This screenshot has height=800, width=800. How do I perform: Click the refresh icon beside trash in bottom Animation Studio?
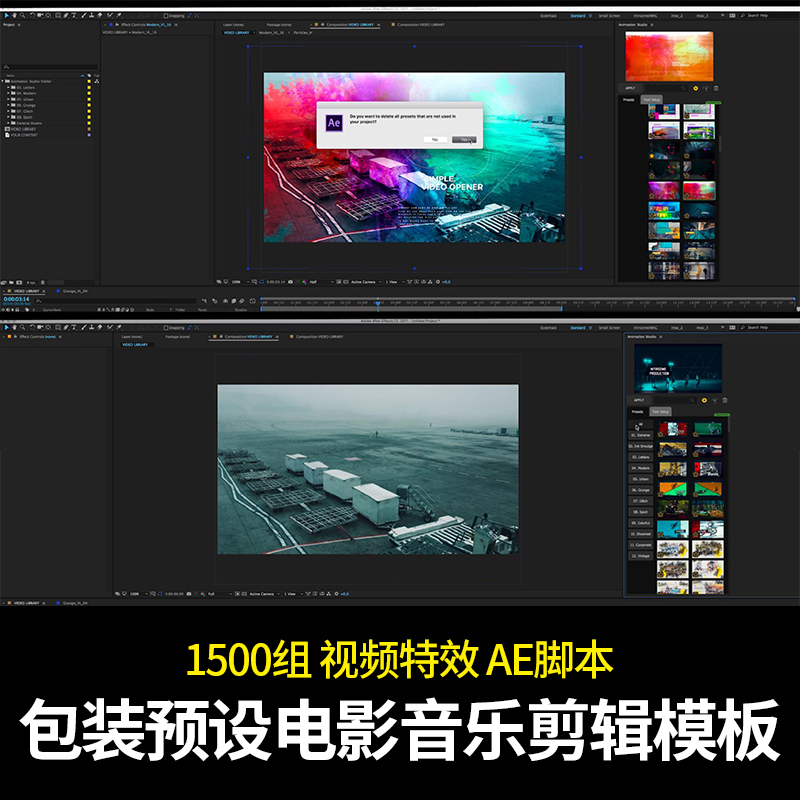(715, 401)
